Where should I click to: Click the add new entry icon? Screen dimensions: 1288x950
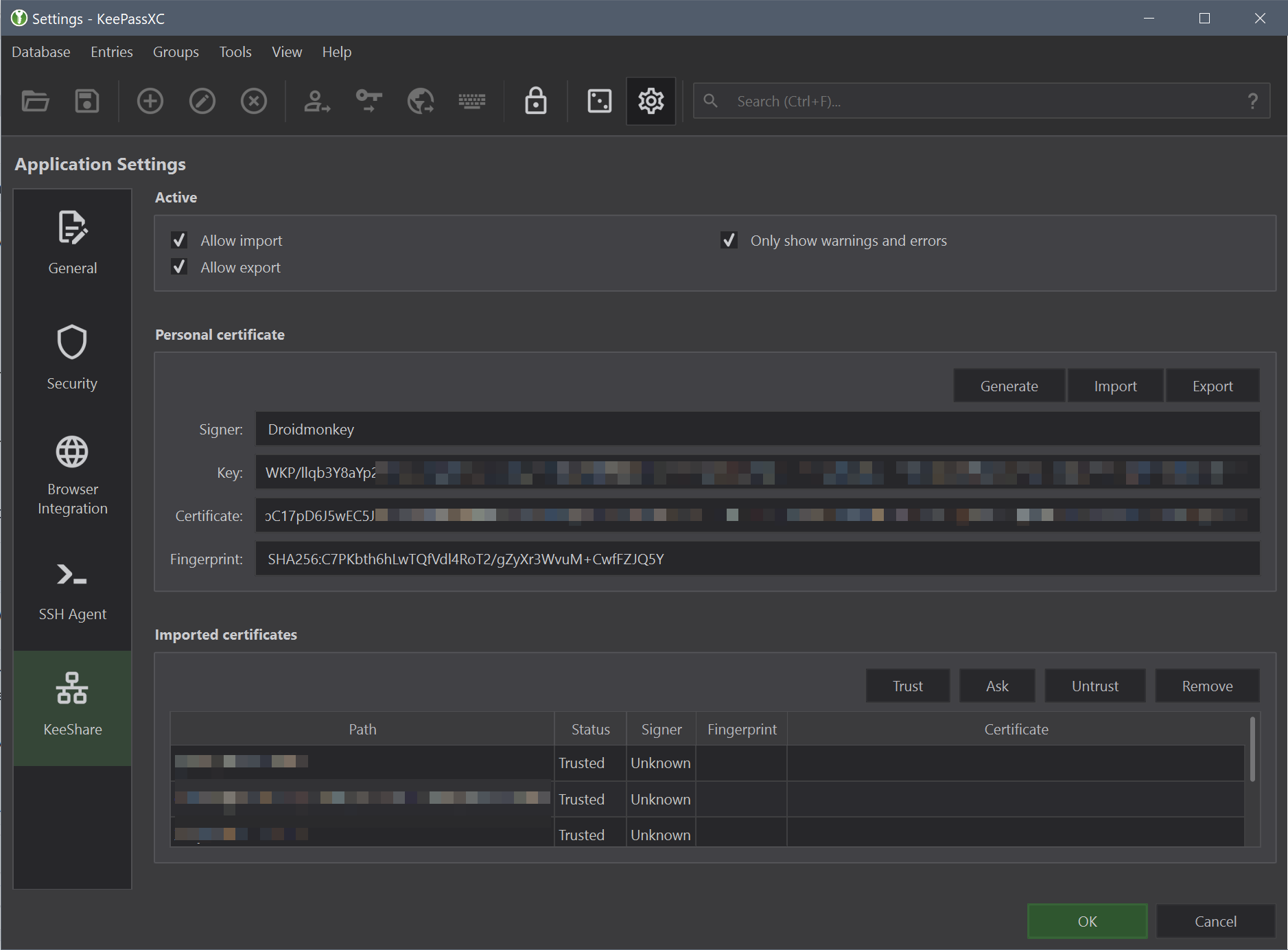(x=150, y=101)
